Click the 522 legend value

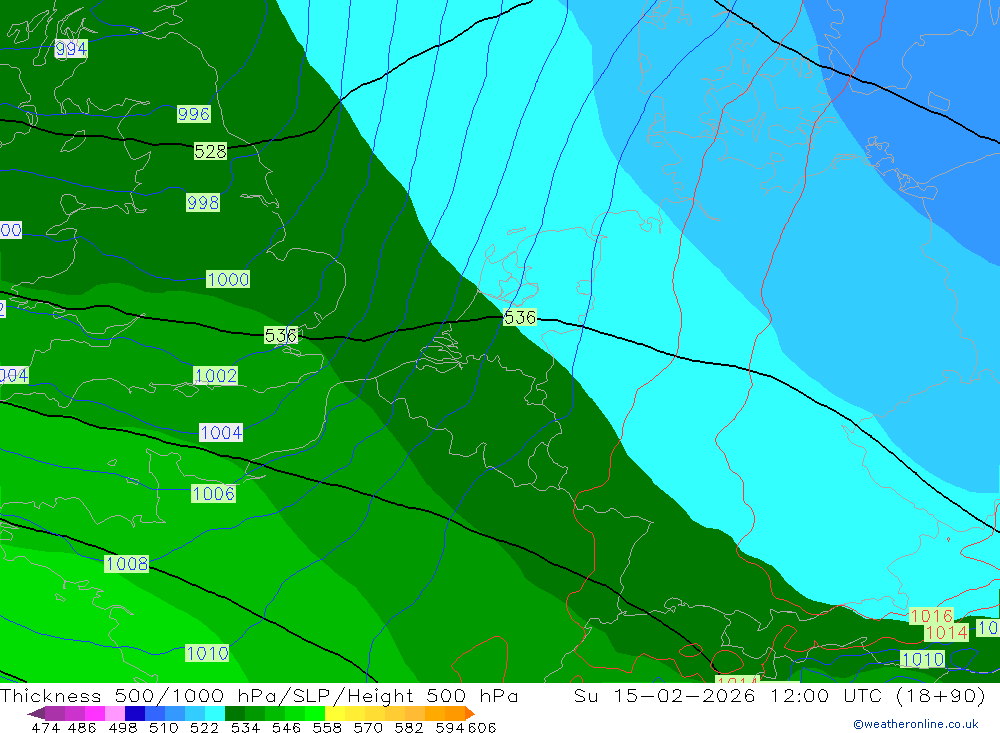click(204, 728)
